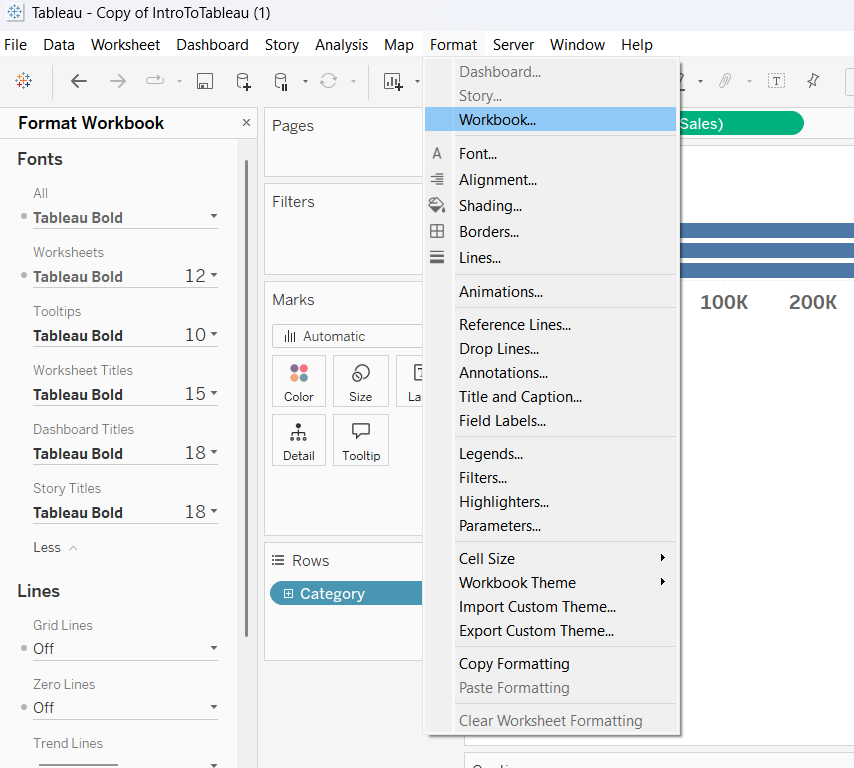Click the Pause Auto Updates icon
Screen dimensions: 854x768
point(281,81)
